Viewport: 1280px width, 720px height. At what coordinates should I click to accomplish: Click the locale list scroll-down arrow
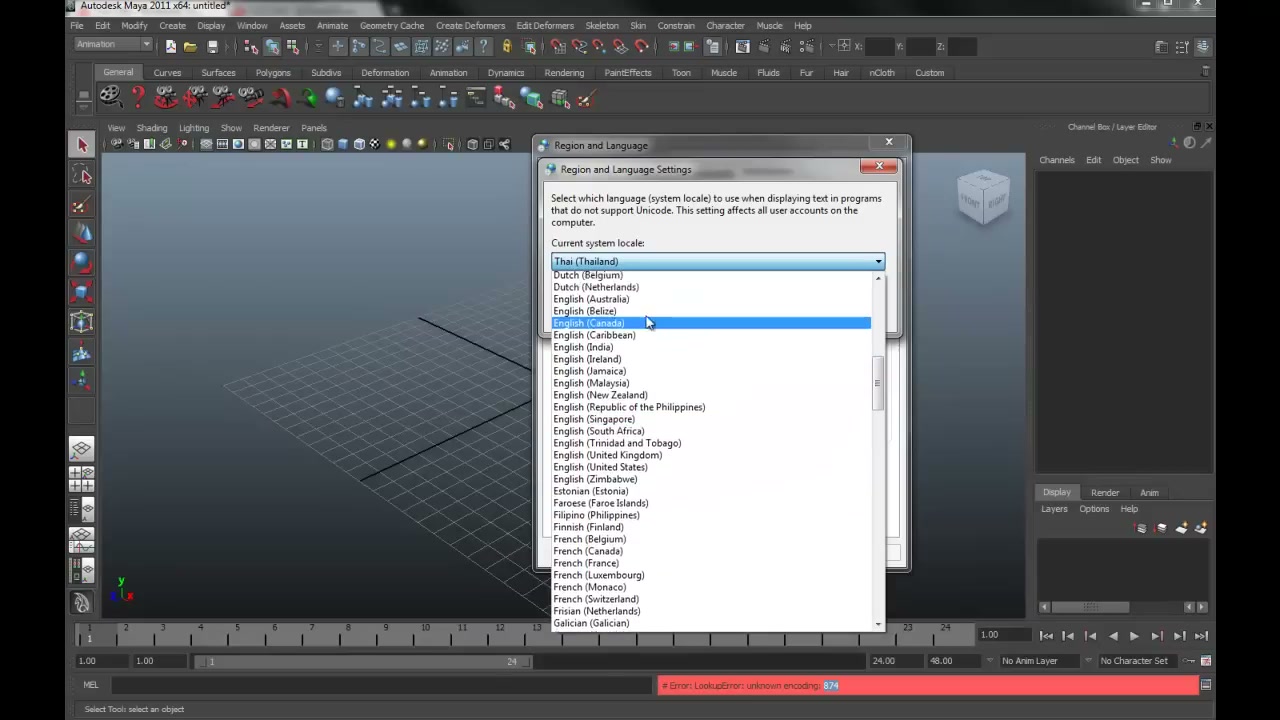pos(878,624)
